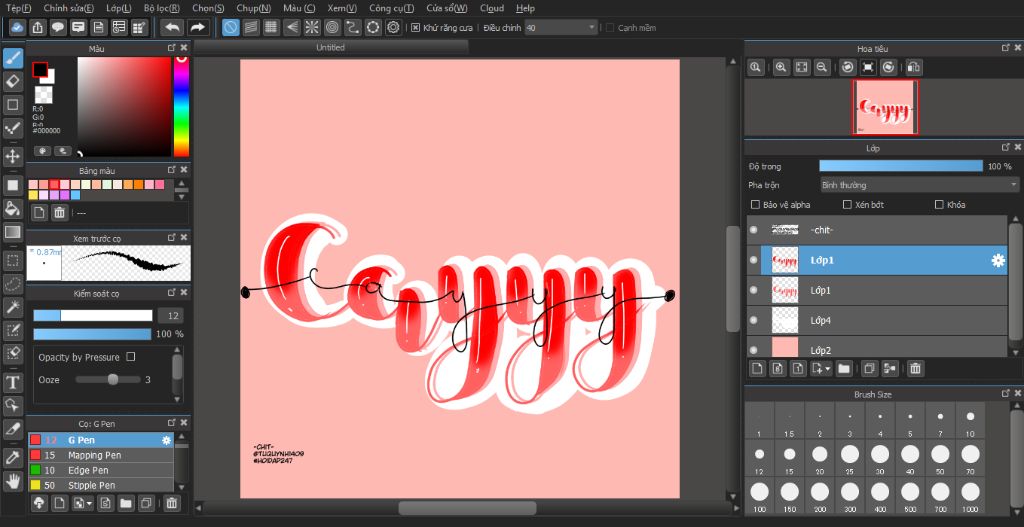Select the Brush tool
The image size is (1024, 527).
[12, 58]
